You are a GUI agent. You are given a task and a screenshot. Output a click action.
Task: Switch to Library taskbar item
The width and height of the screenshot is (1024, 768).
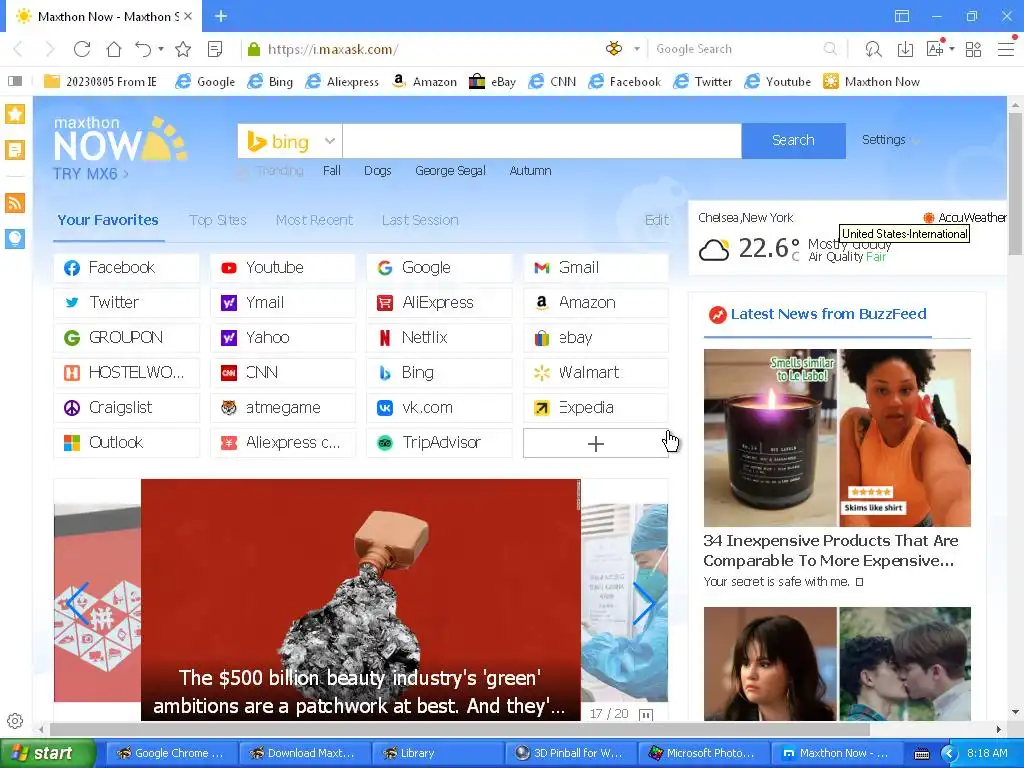(436, 753)
